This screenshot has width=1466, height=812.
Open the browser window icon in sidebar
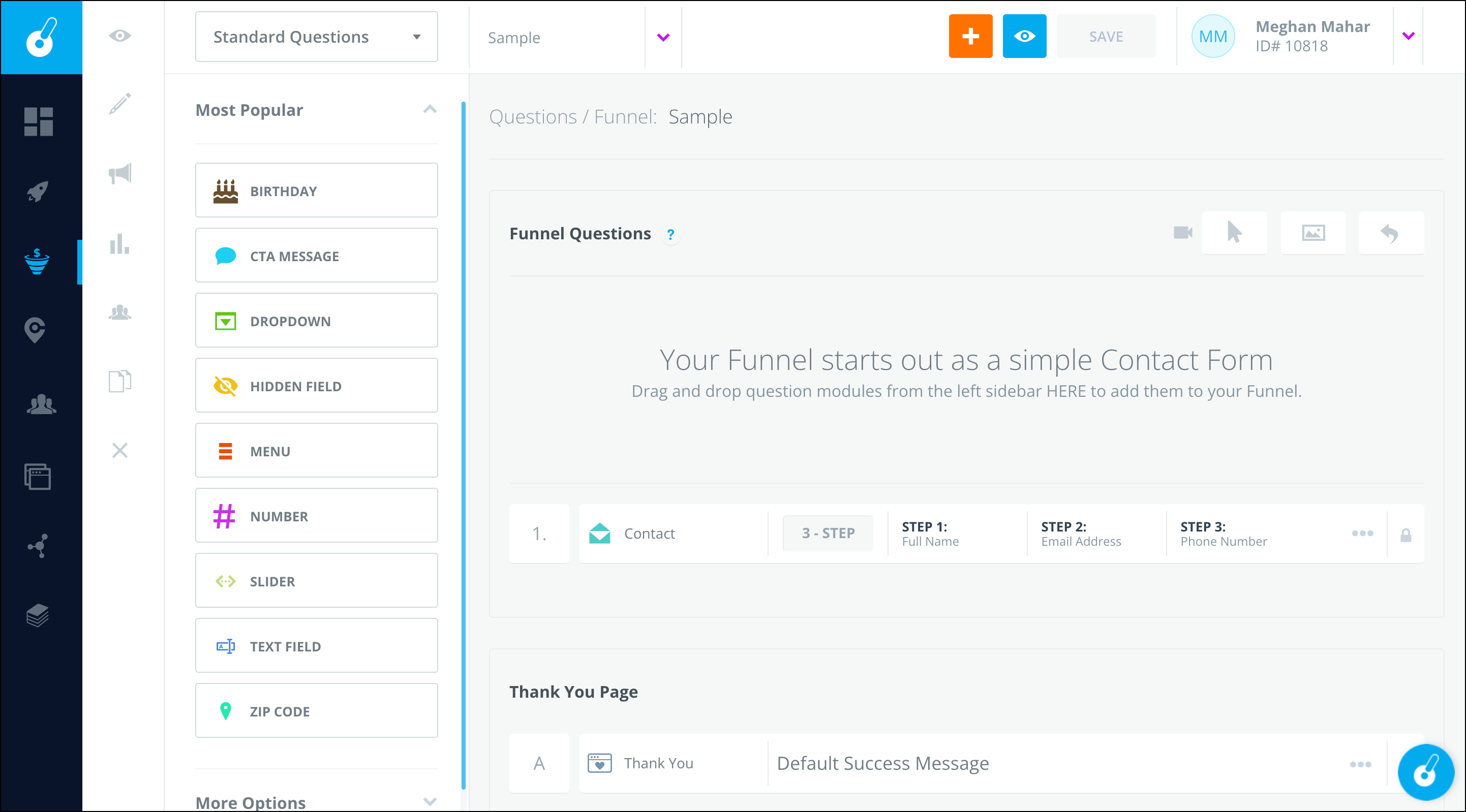click(38, 477)
